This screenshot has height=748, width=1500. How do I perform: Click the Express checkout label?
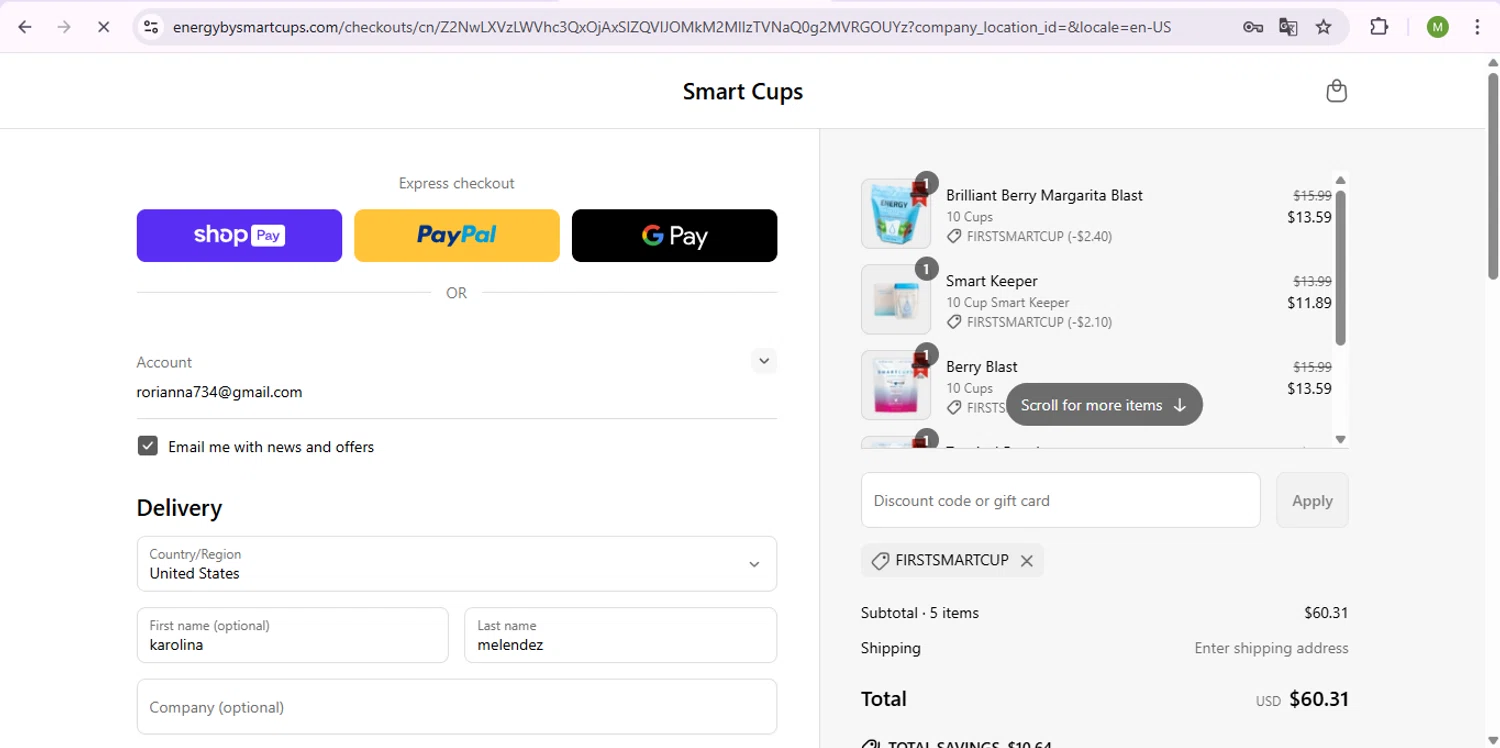coord(456,183)
